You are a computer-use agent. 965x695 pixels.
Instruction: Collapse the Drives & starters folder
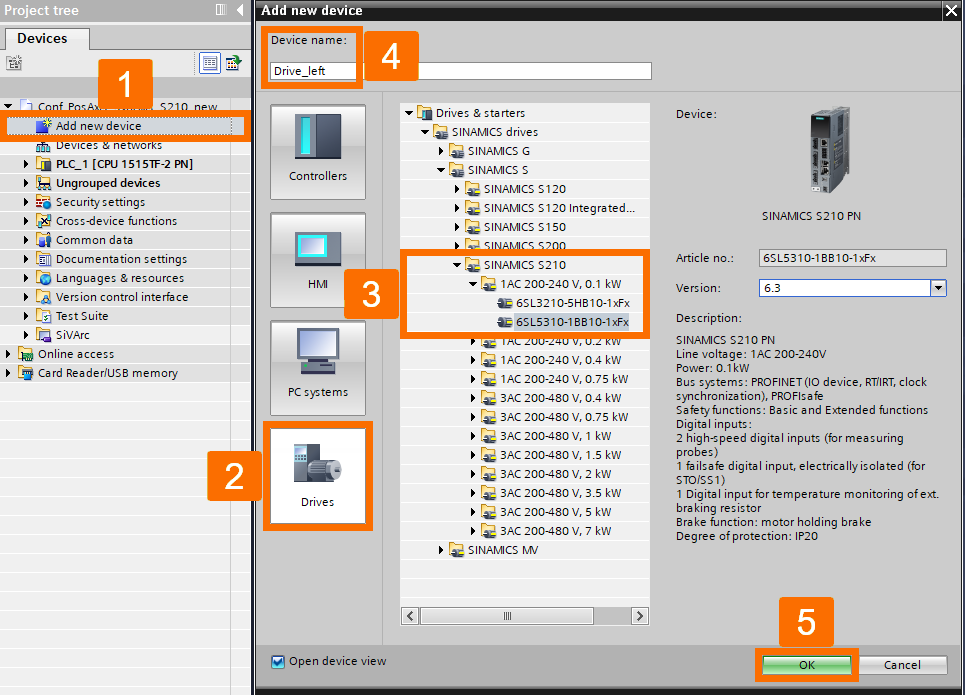409,113
